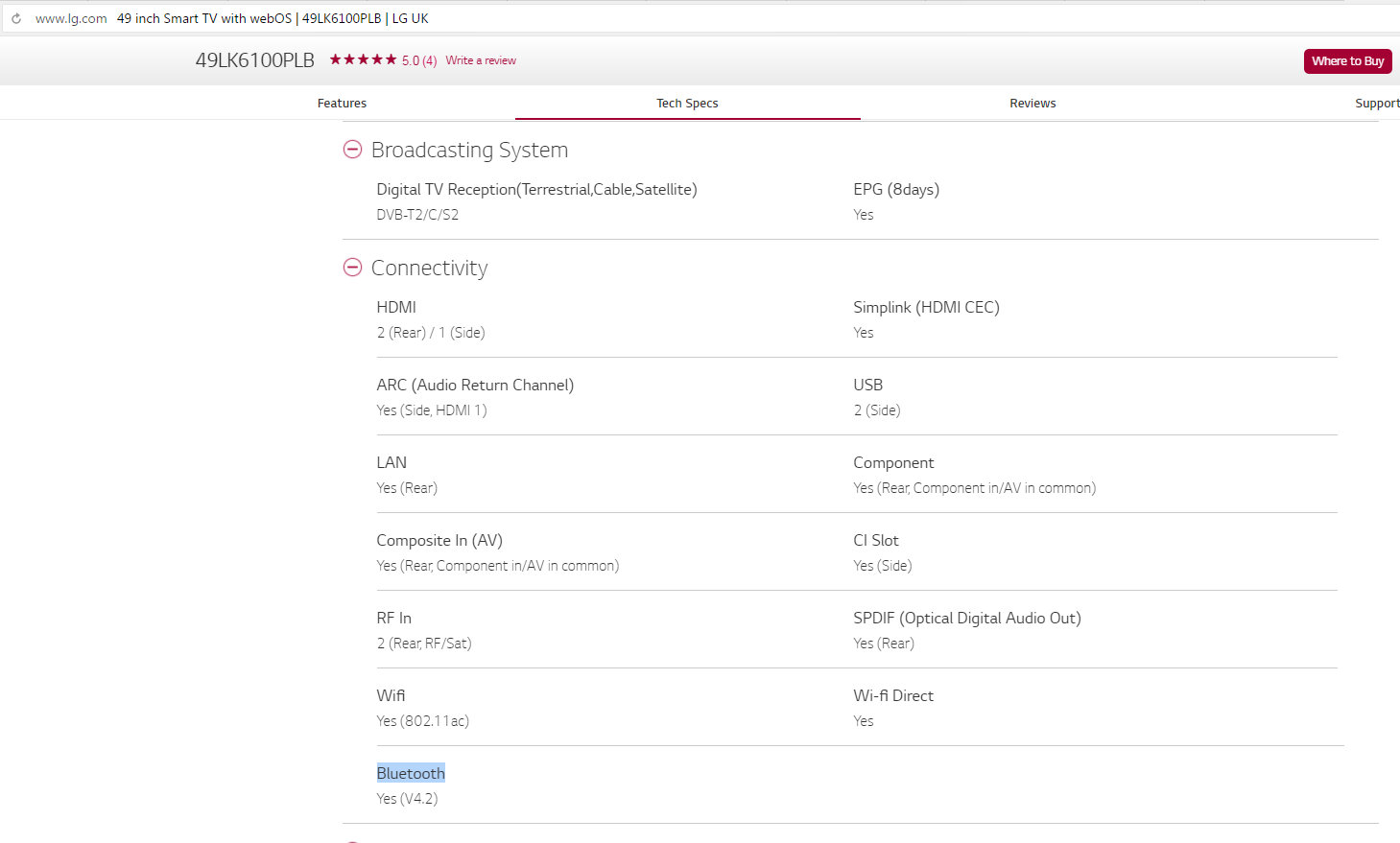Click the Wi-fi Direct spec label

tap(892, 695)
